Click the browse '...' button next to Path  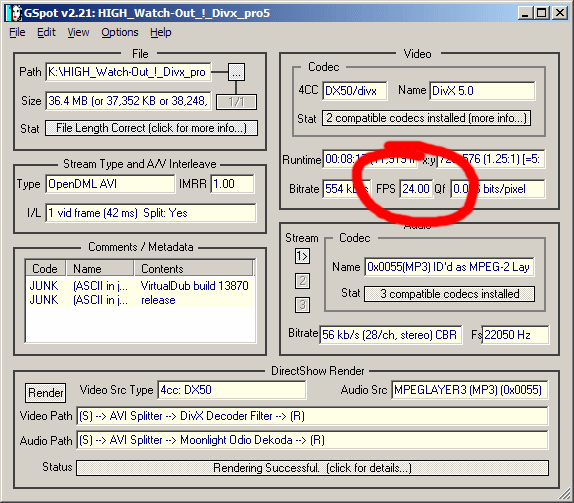coord(236,72)
